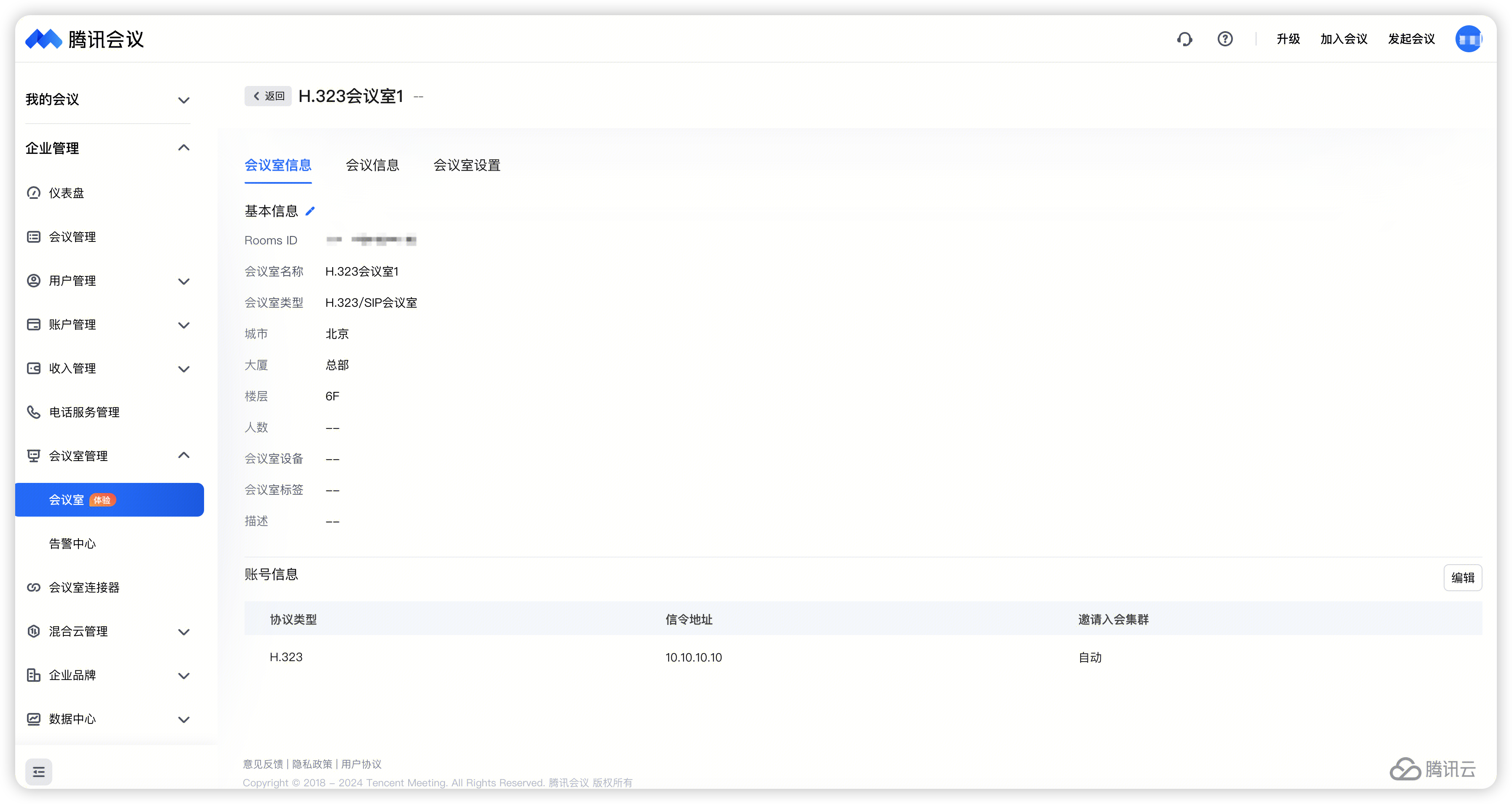The width and height of the screenshot is (1512, 804).
Task: Click the 收入管理 wallet icon
Action: [34, 368]
